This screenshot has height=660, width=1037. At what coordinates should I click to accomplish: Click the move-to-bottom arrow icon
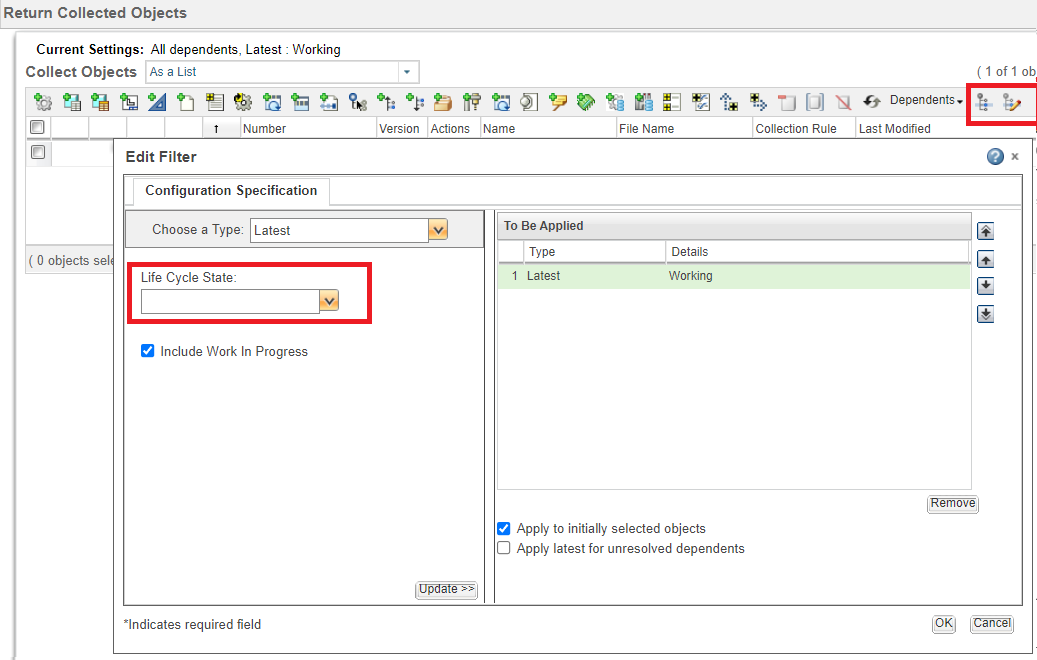pos(985,315)
